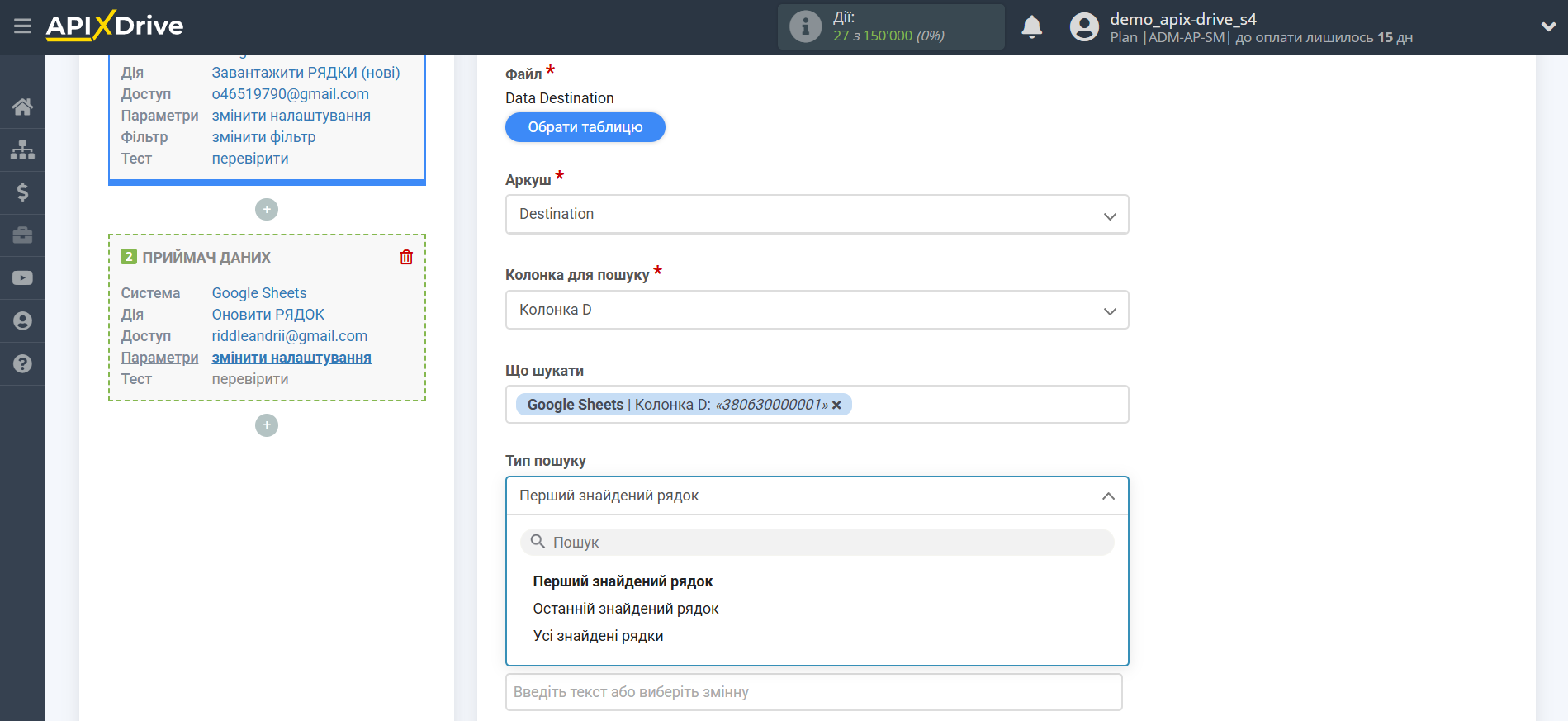Expand the account chevron menu

(1548, 26)
